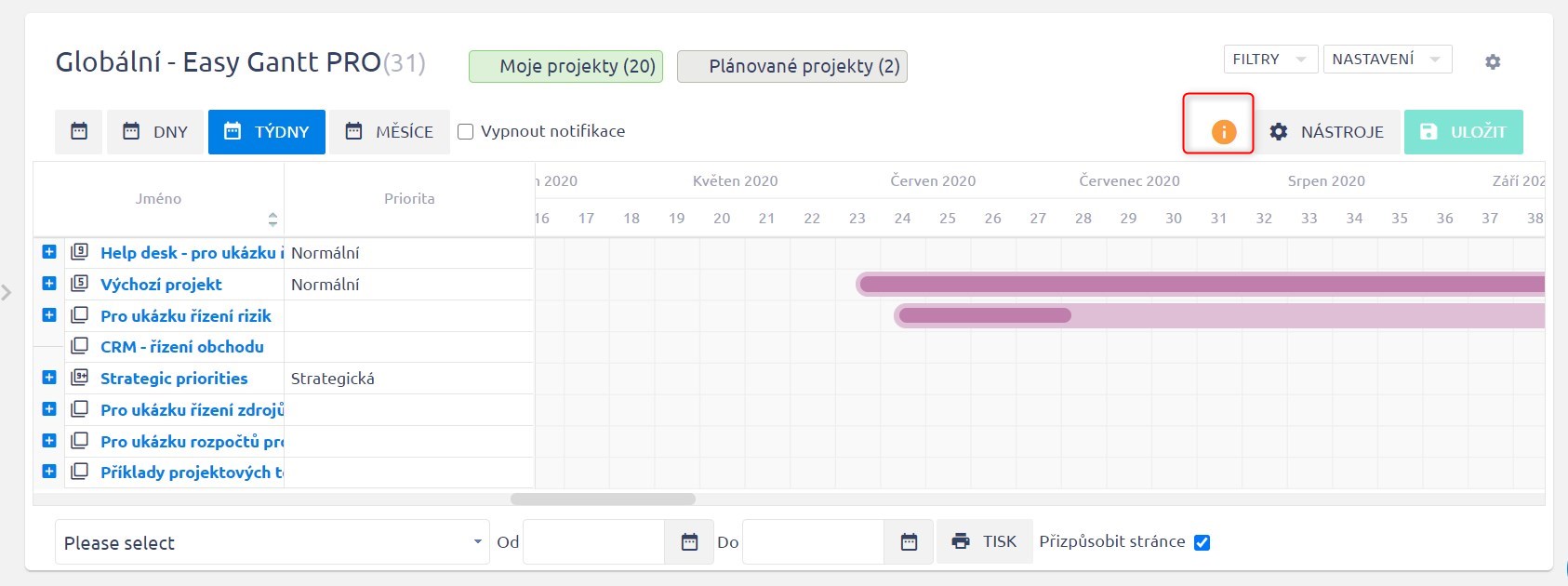The height and width of the screenshot is (586, 1568).
Task: Focus the Od date input field
Action: coord(594,541)
